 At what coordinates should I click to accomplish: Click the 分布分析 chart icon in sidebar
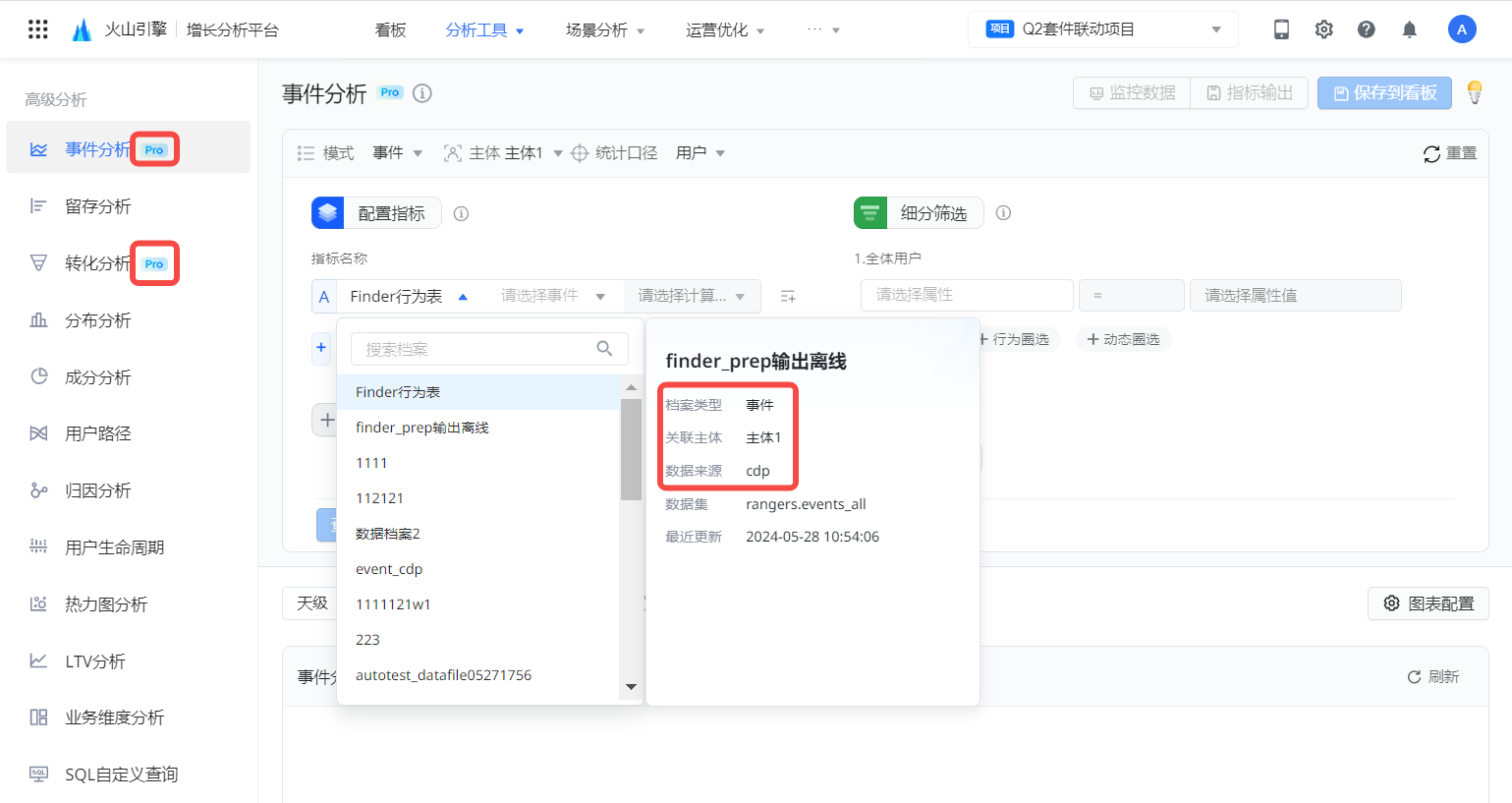tap(38, 320)
